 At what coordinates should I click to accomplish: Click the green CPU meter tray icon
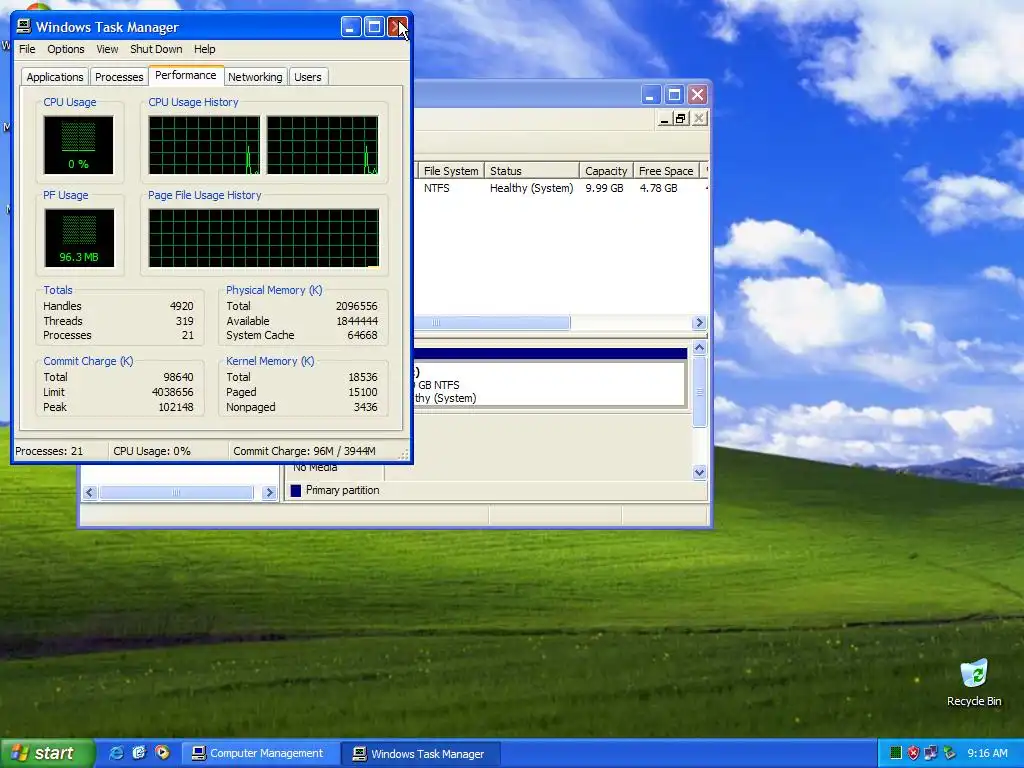[896, 753]
